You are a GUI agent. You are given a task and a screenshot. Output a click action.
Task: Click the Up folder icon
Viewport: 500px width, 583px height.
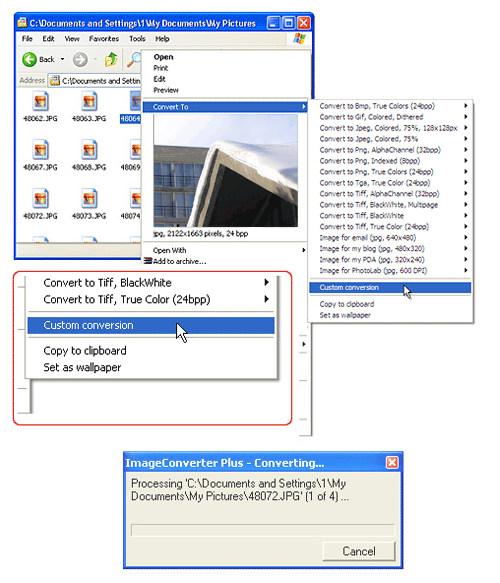(x=111, y=59)
